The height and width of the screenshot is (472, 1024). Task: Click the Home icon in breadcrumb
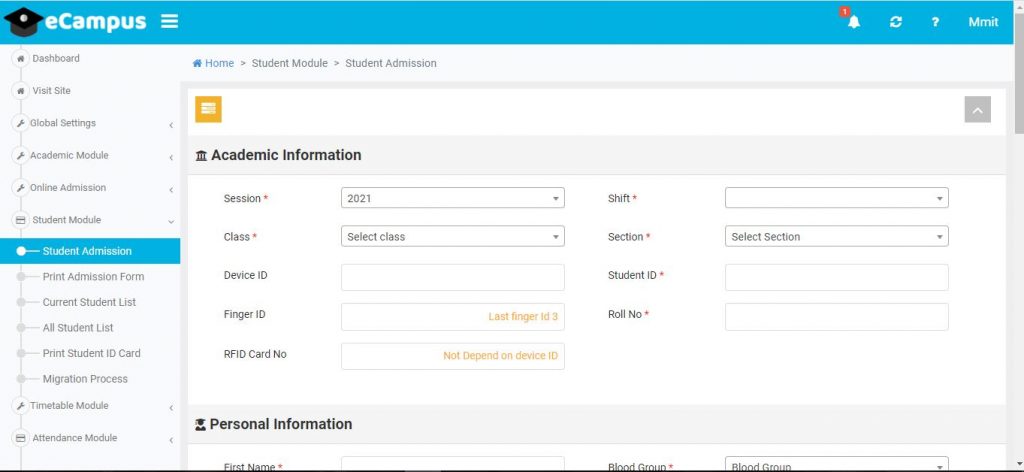point(197,63)
